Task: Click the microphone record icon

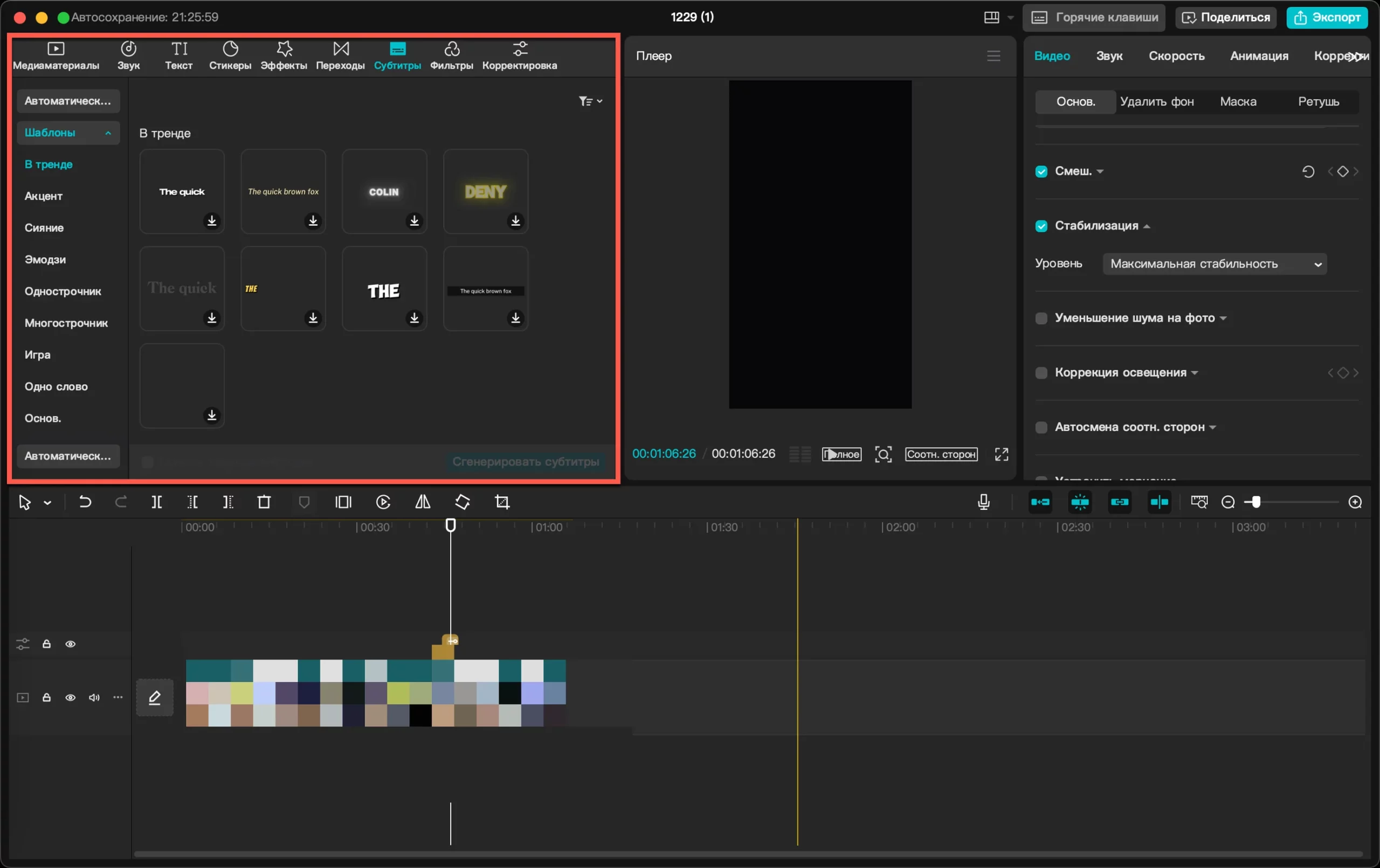Action: pyautogui.click(x=983, y=503)
